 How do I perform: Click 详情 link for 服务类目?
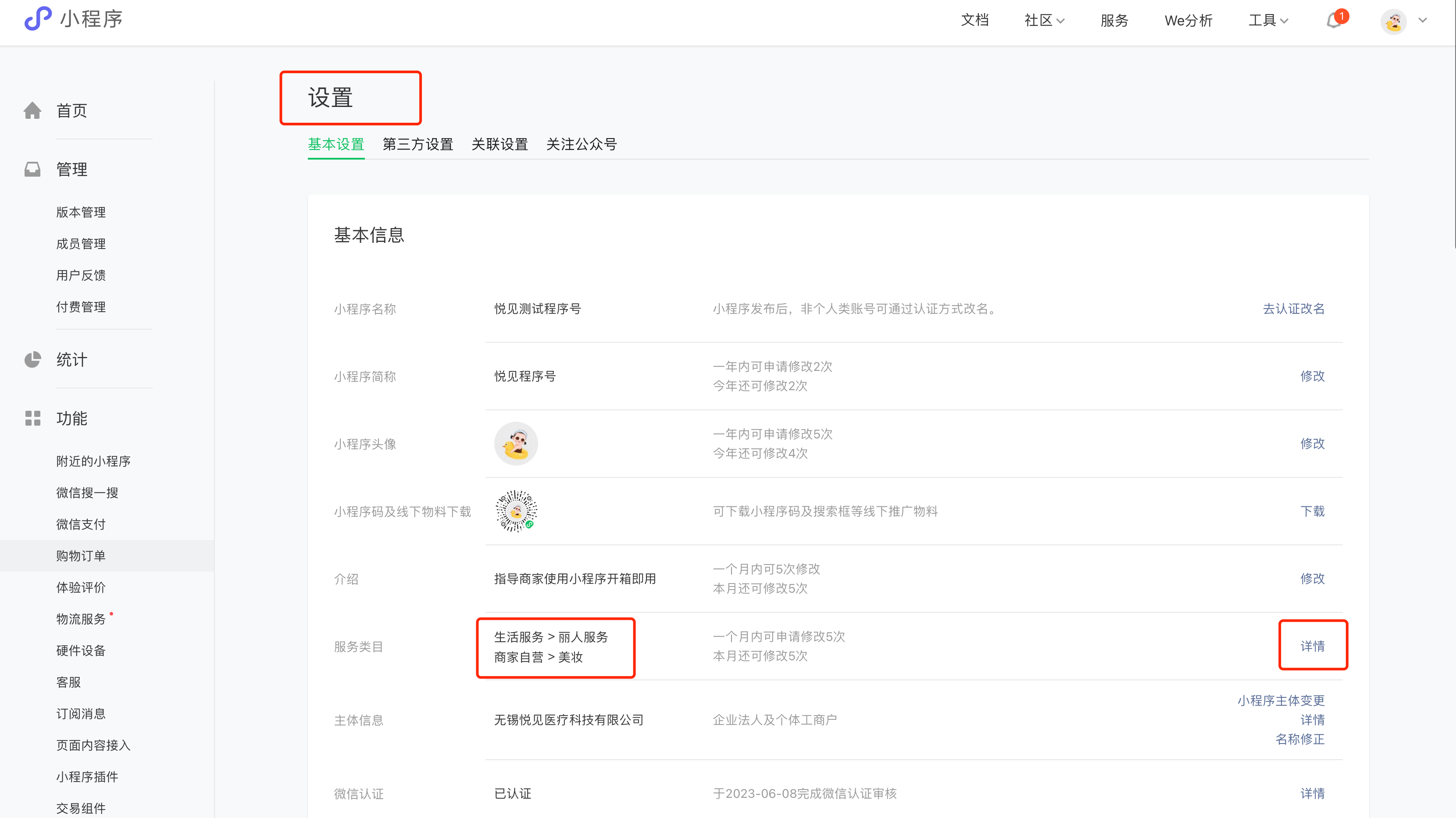pos(1312,646)
